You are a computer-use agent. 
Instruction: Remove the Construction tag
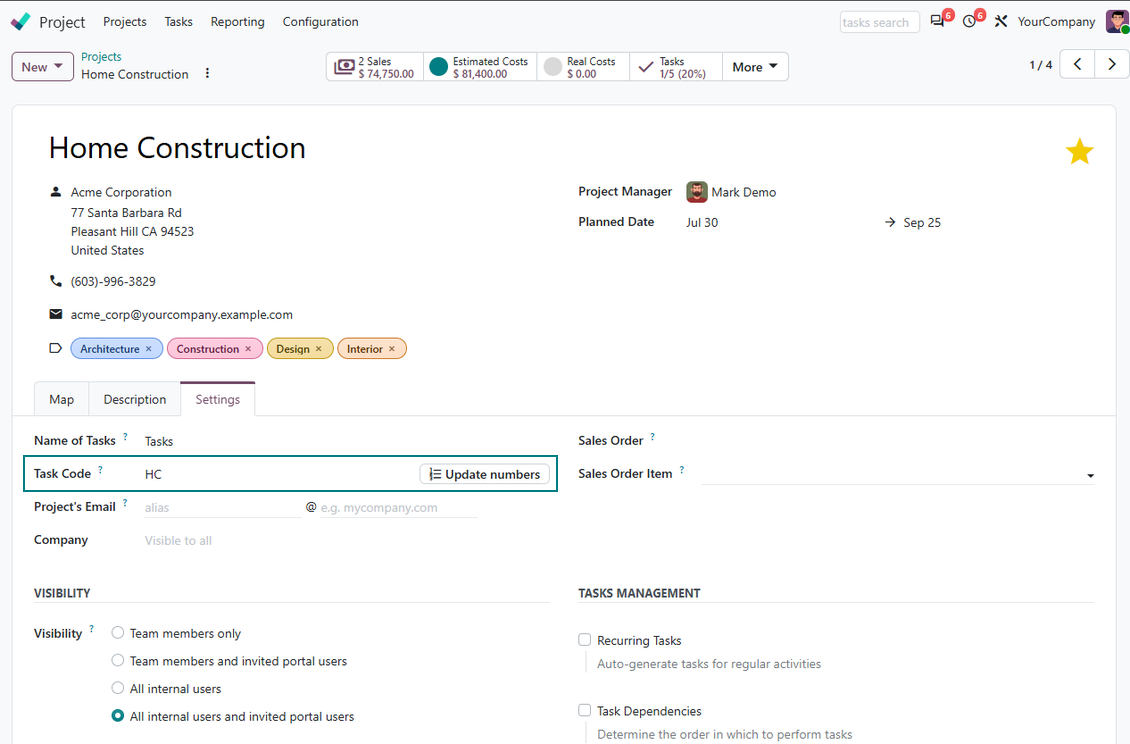(249, 349)
